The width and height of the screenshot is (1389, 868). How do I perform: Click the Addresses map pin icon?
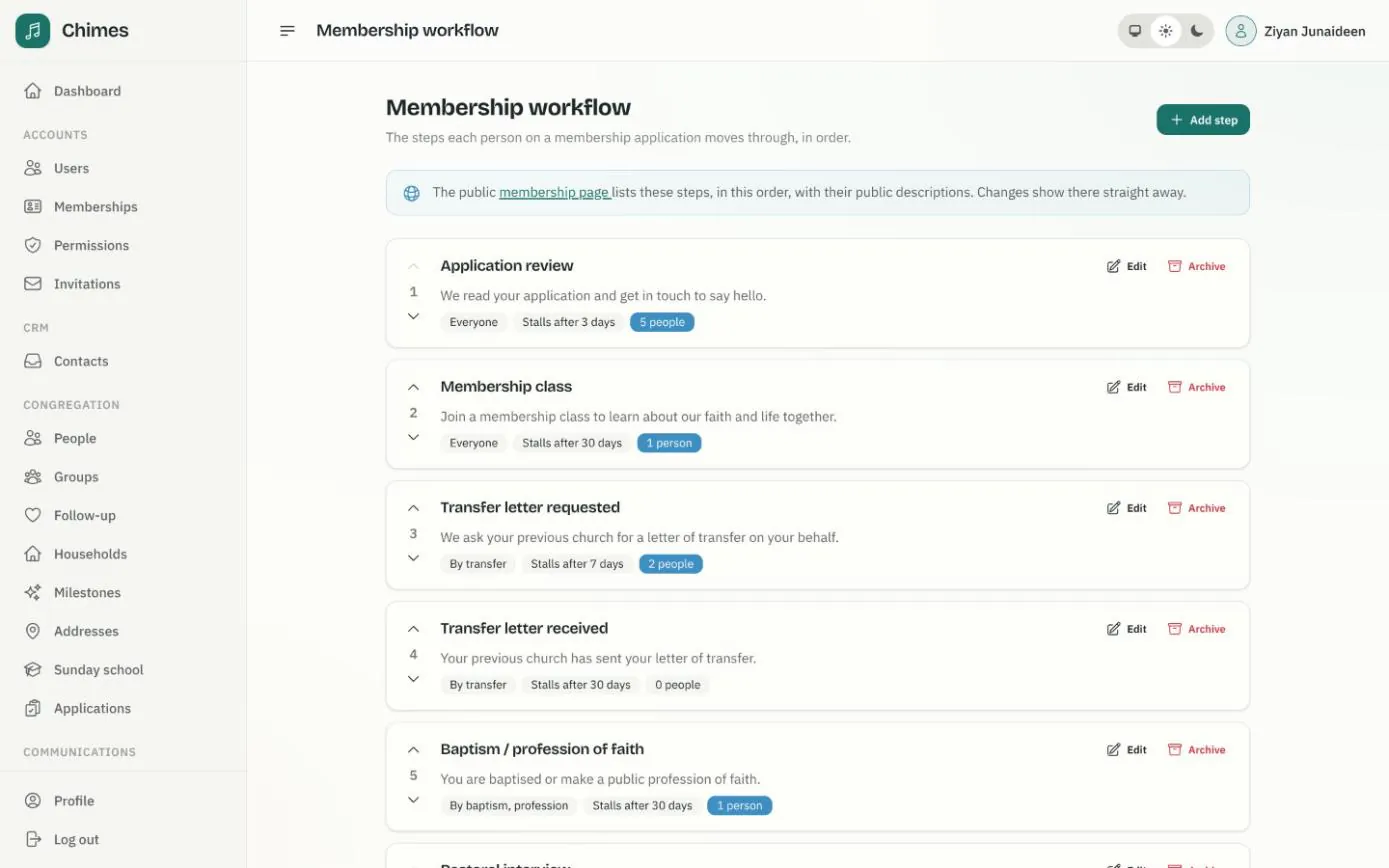33,631
